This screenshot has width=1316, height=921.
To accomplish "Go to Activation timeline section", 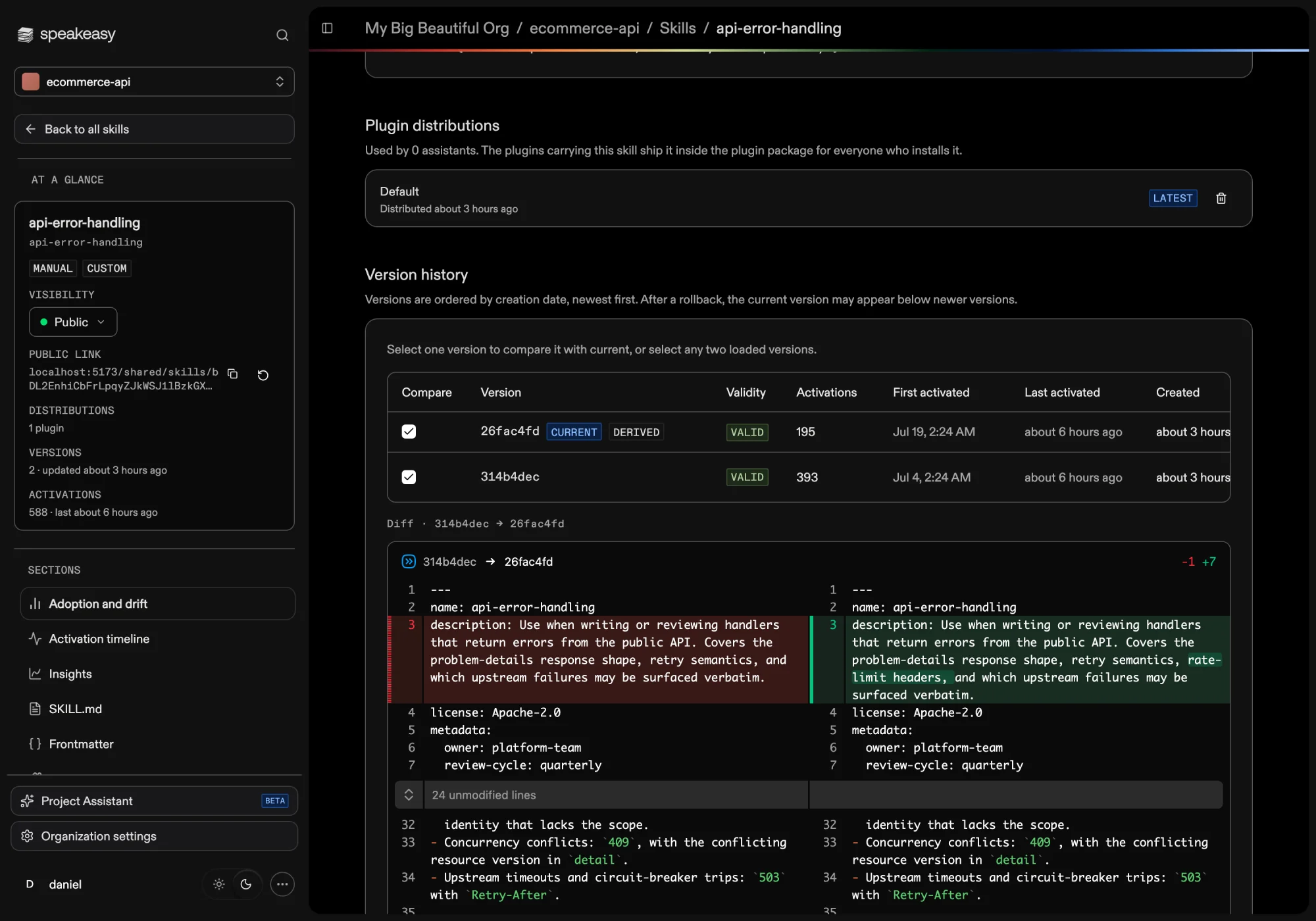I will click(x=158, y=639).
